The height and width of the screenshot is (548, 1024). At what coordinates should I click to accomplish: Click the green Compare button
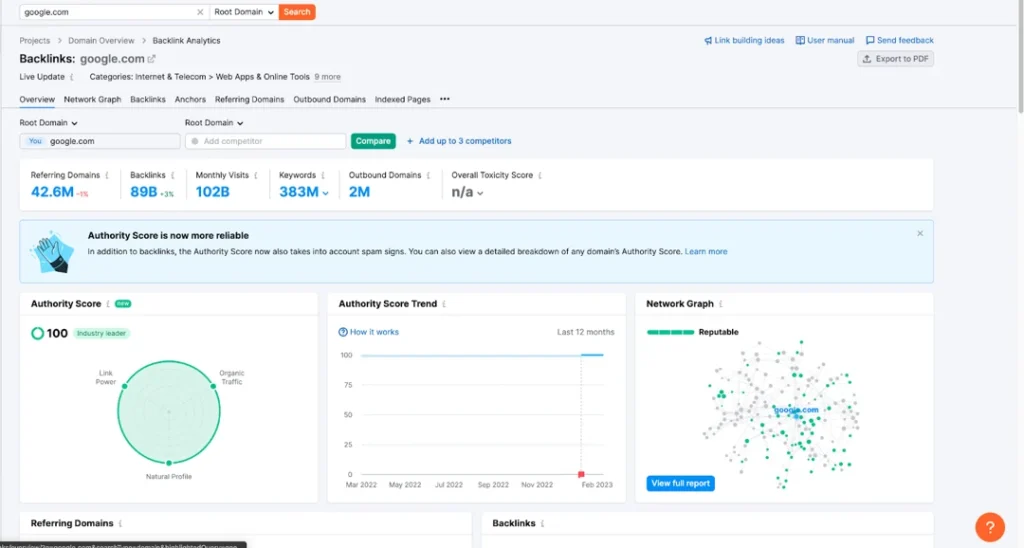[x=373, y=141]
